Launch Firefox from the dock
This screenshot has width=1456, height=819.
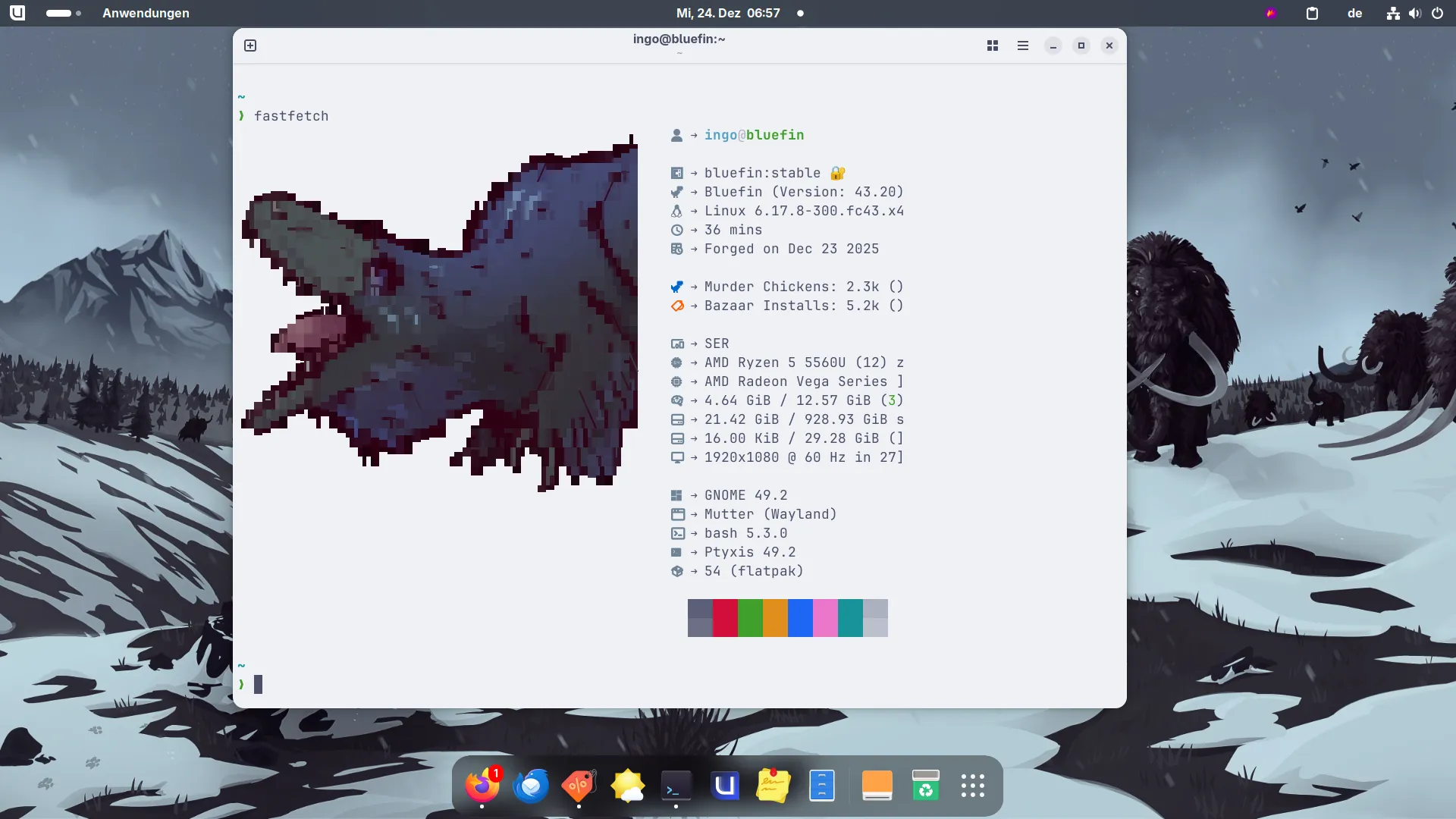tap(482, 786)
